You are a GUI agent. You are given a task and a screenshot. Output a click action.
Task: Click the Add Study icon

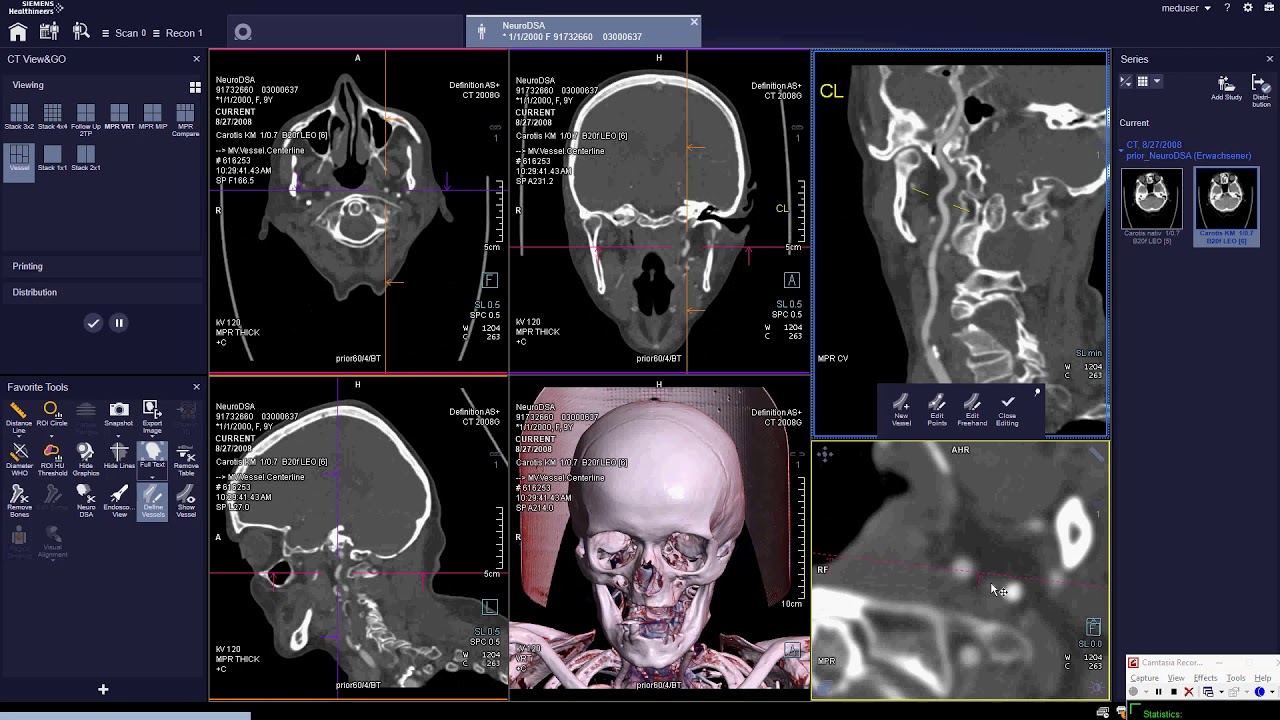(1226, 89)
